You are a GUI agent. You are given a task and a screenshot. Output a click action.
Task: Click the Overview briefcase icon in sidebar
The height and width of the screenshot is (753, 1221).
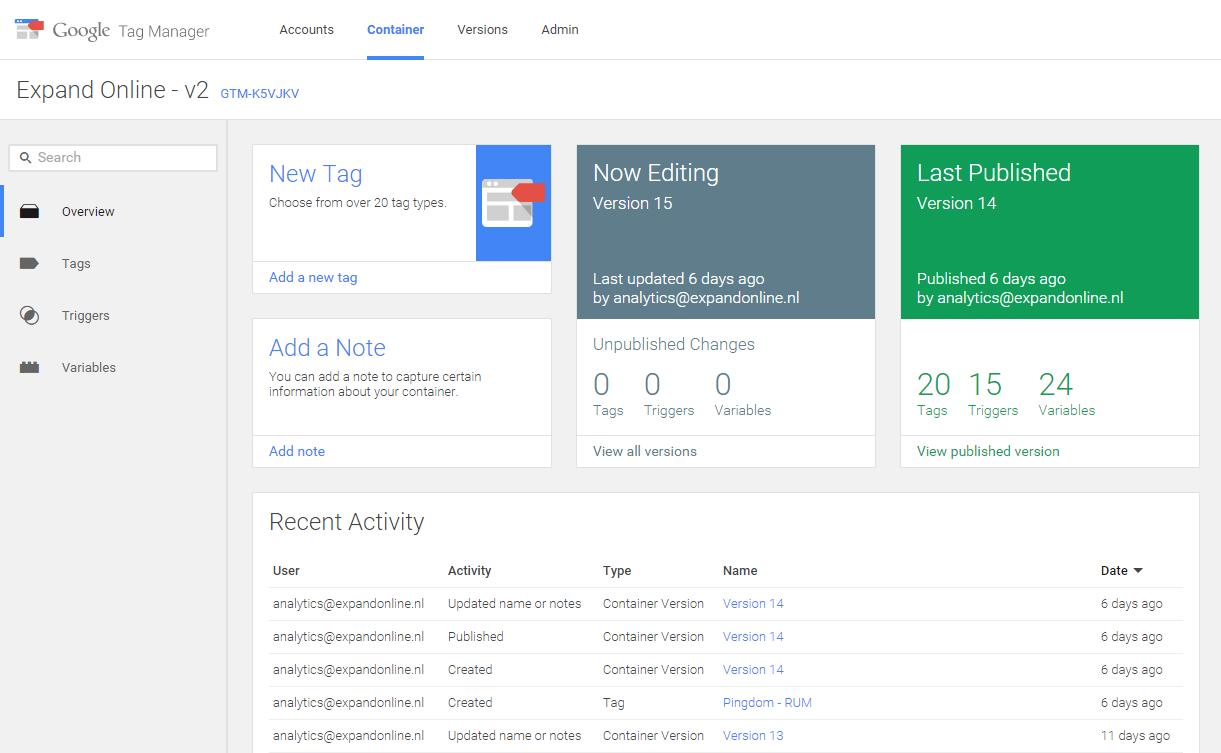(30, 212)
